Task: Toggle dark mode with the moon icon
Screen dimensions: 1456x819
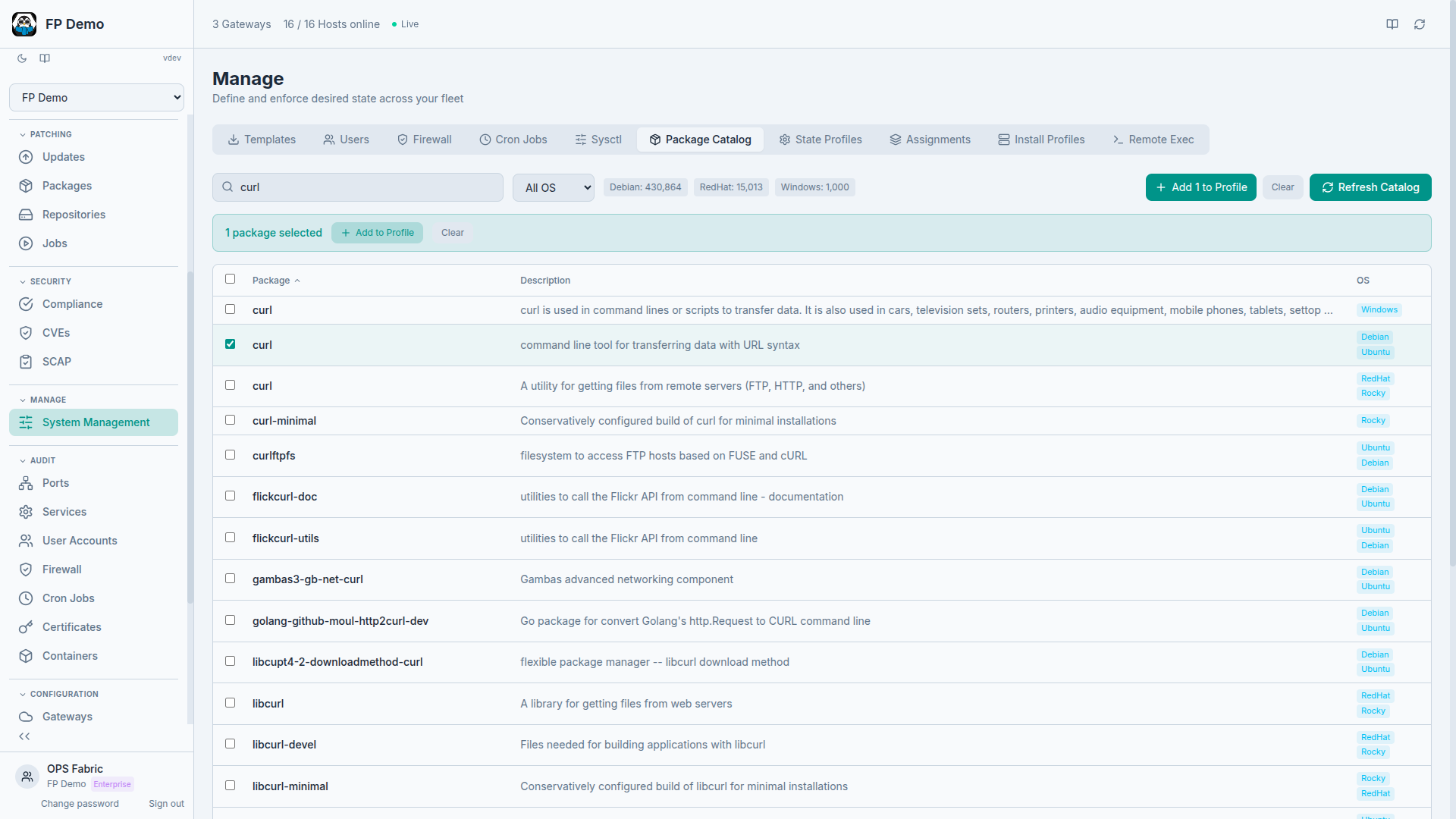Action: click(21, 58)
